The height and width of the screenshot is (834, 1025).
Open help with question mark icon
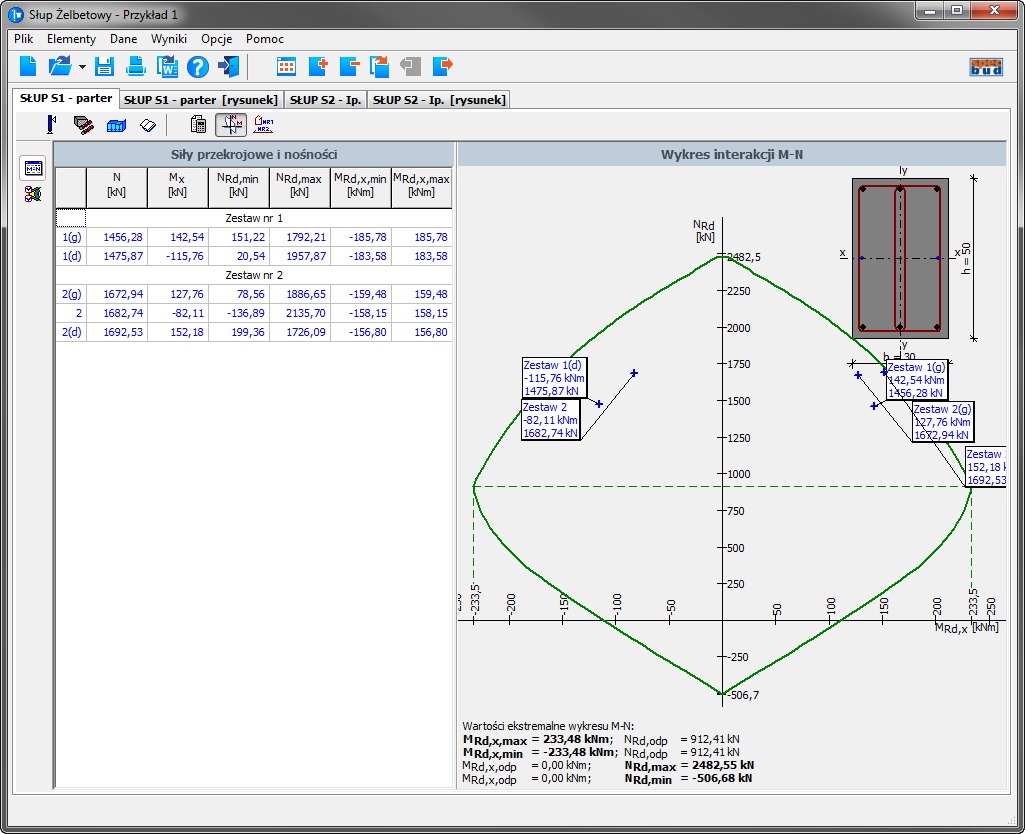[197, 67]
